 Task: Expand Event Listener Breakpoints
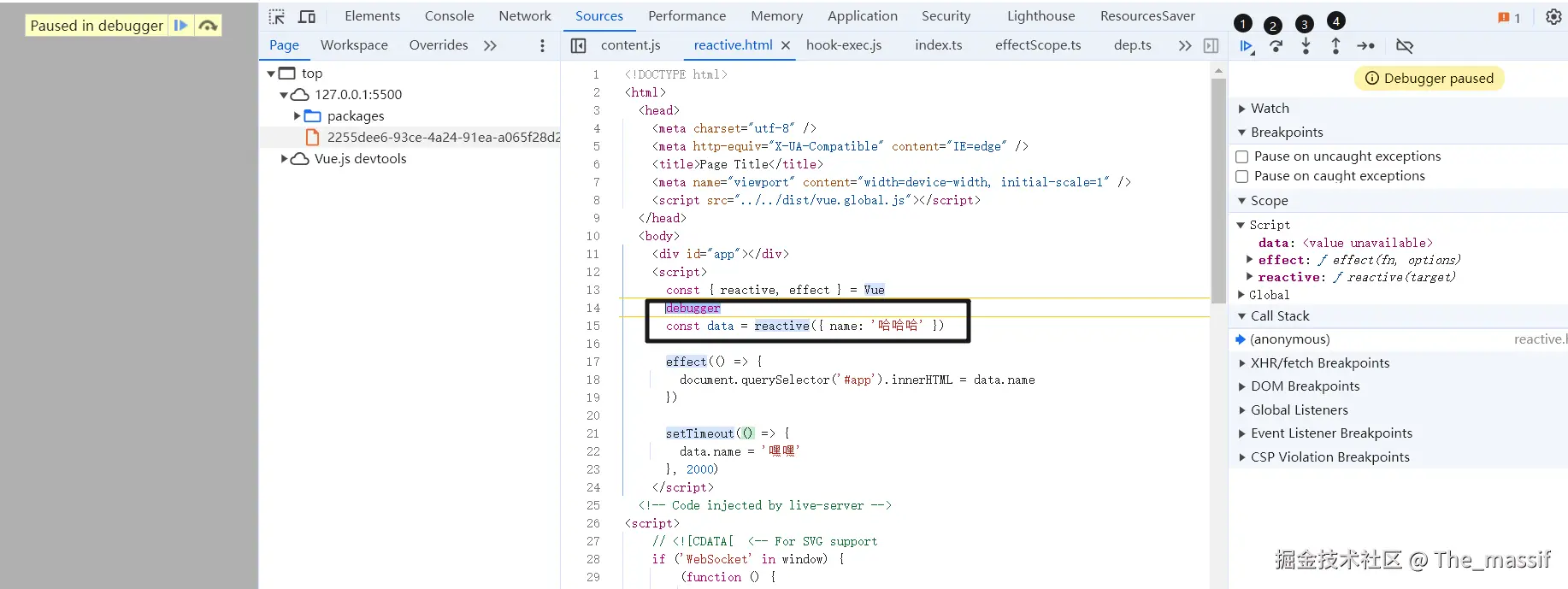[x=1242, y=433]
